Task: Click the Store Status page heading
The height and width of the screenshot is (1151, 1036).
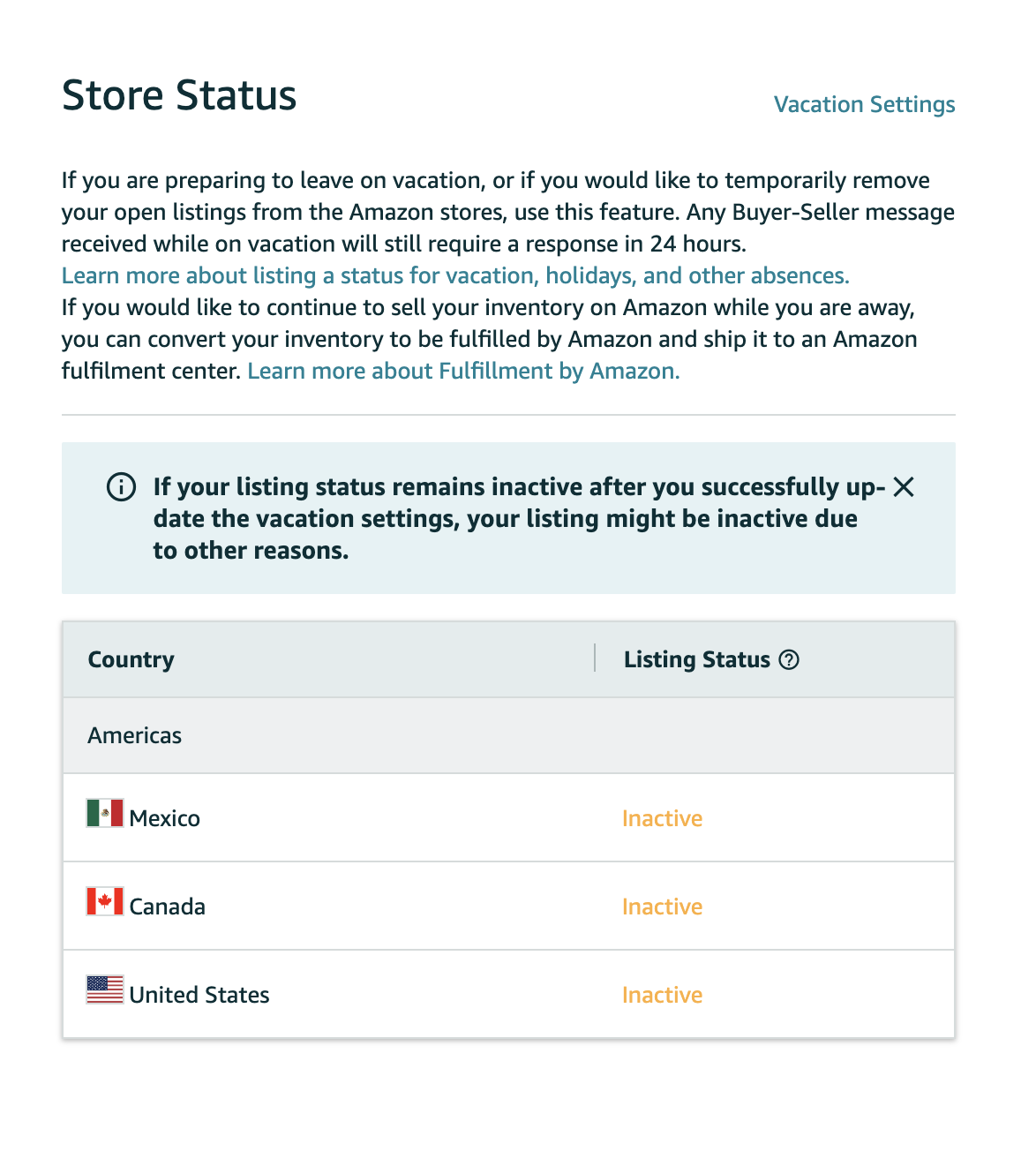Action: [179, 94]
